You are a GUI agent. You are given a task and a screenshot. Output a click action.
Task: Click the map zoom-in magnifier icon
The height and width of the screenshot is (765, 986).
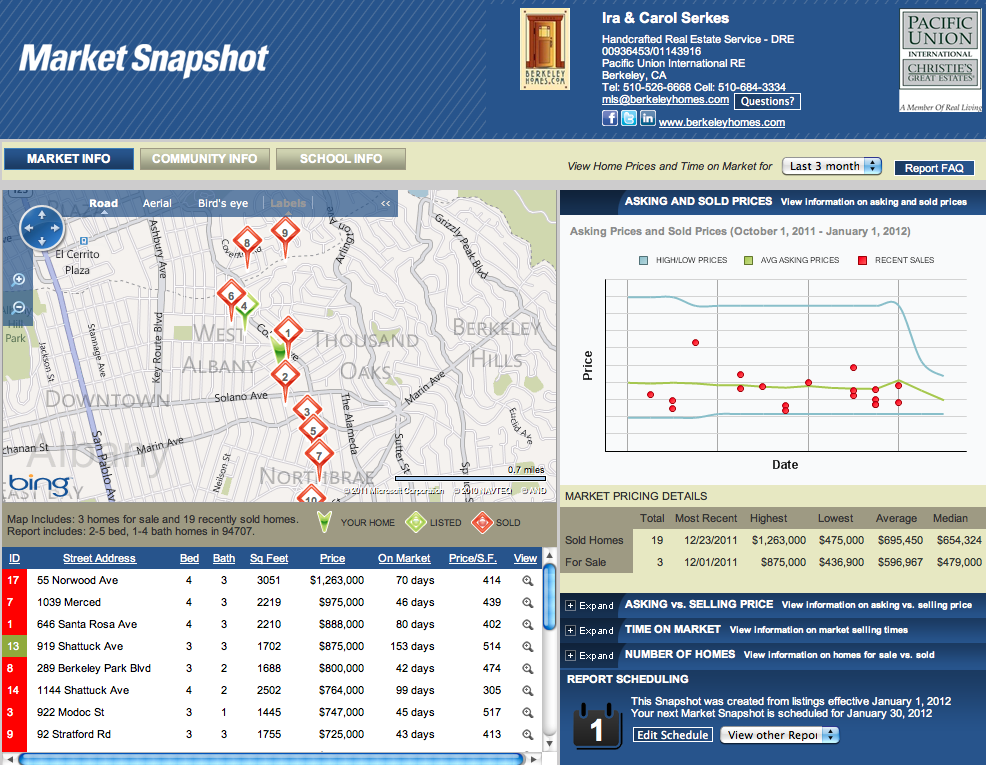[x=17, y=280]
